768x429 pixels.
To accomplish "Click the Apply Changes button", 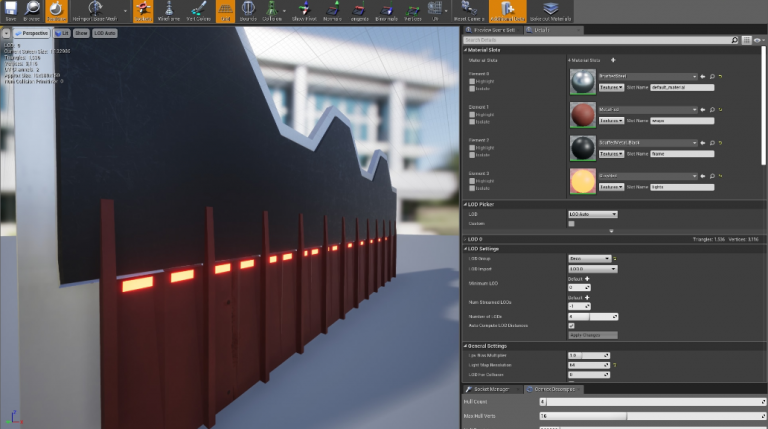I will point(593,335).
